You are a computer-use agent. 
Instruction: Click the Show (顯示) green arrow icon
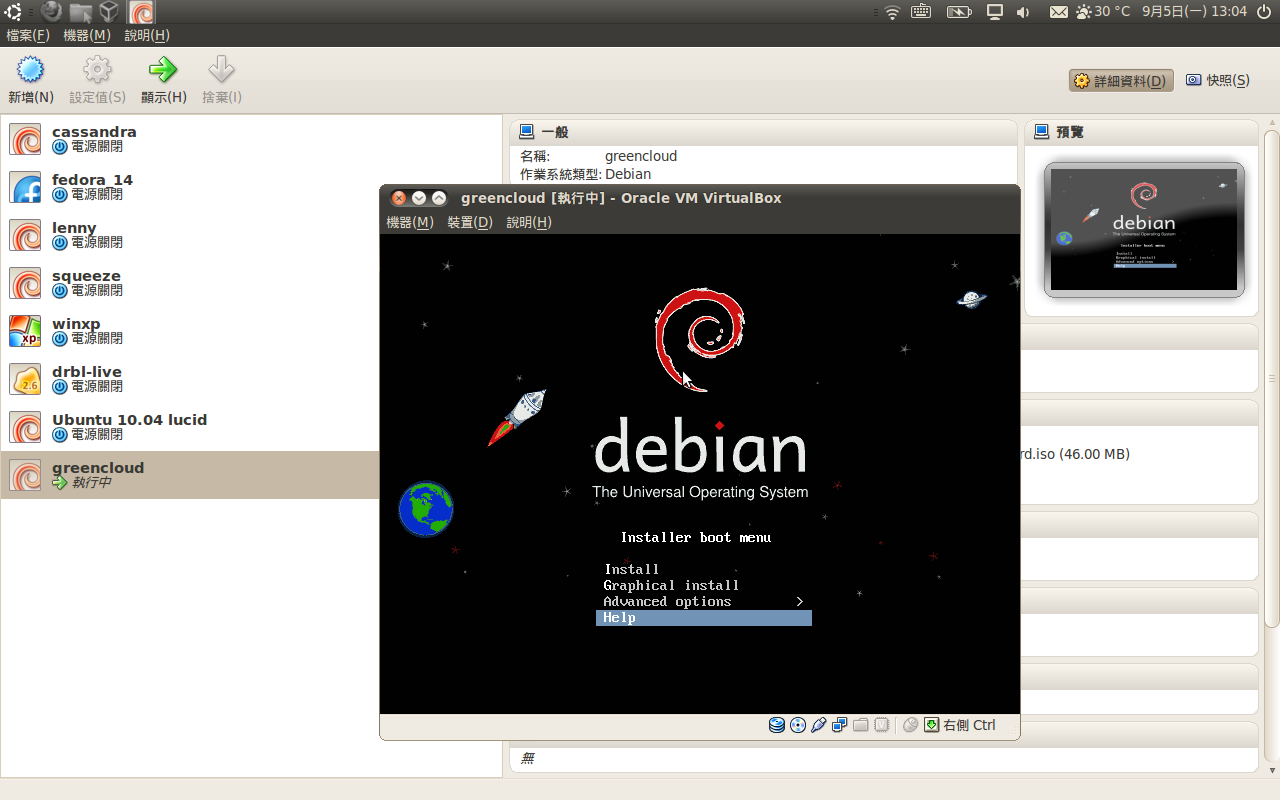point(163,69)
